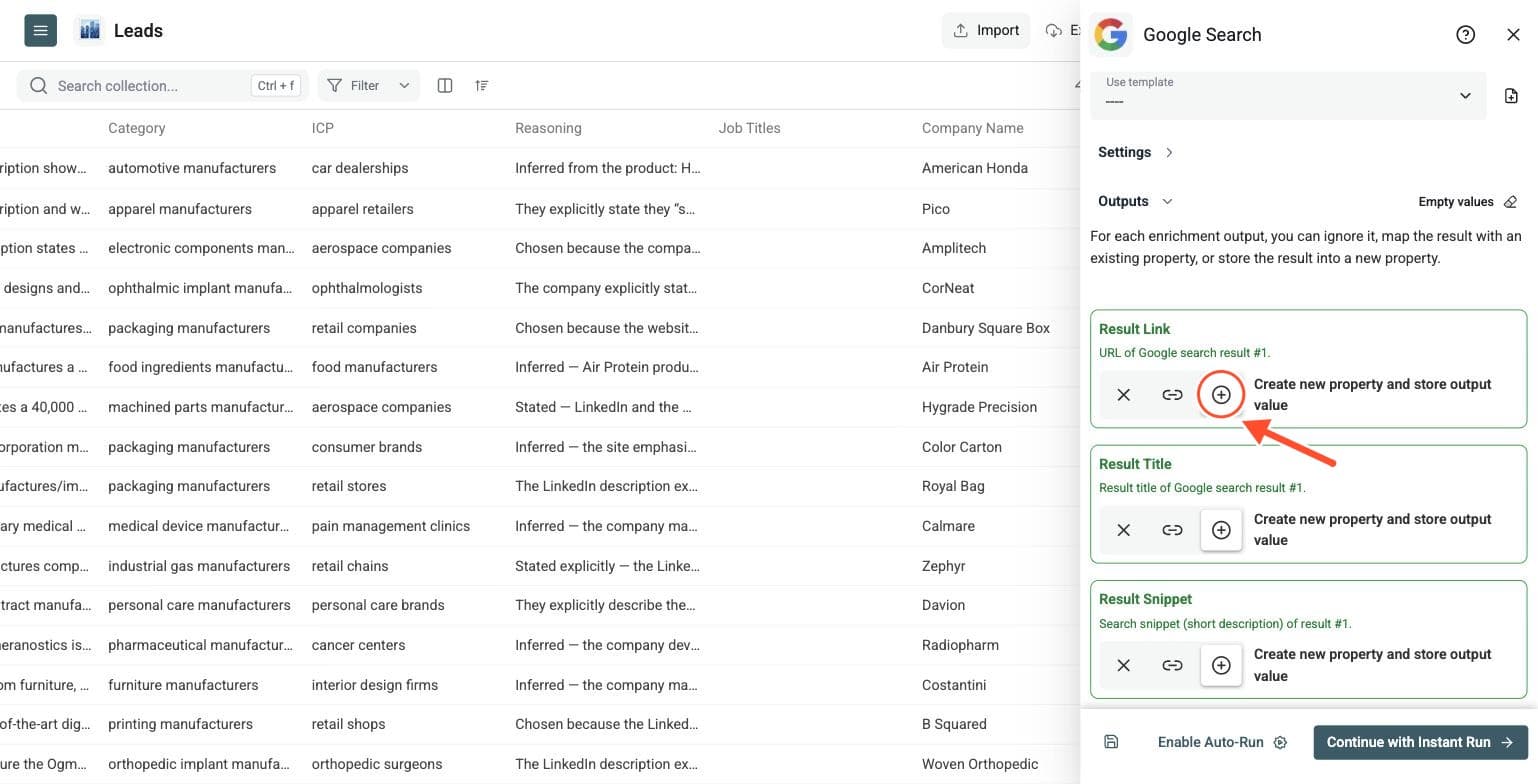Open the Use template dropdown
The width and height of the screenshot is (1538, 784).
click(x=1288, y=95)
